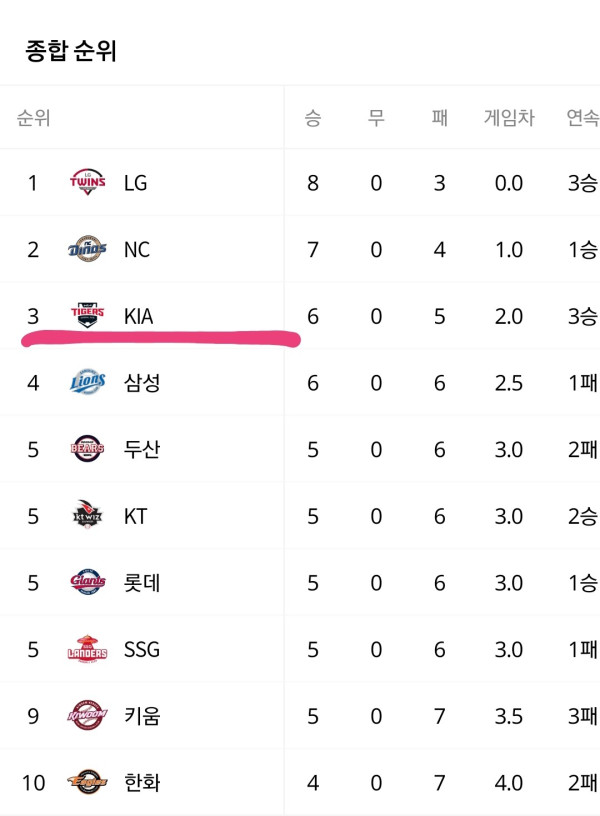Select the 한화 team name

tap(142, 783)
